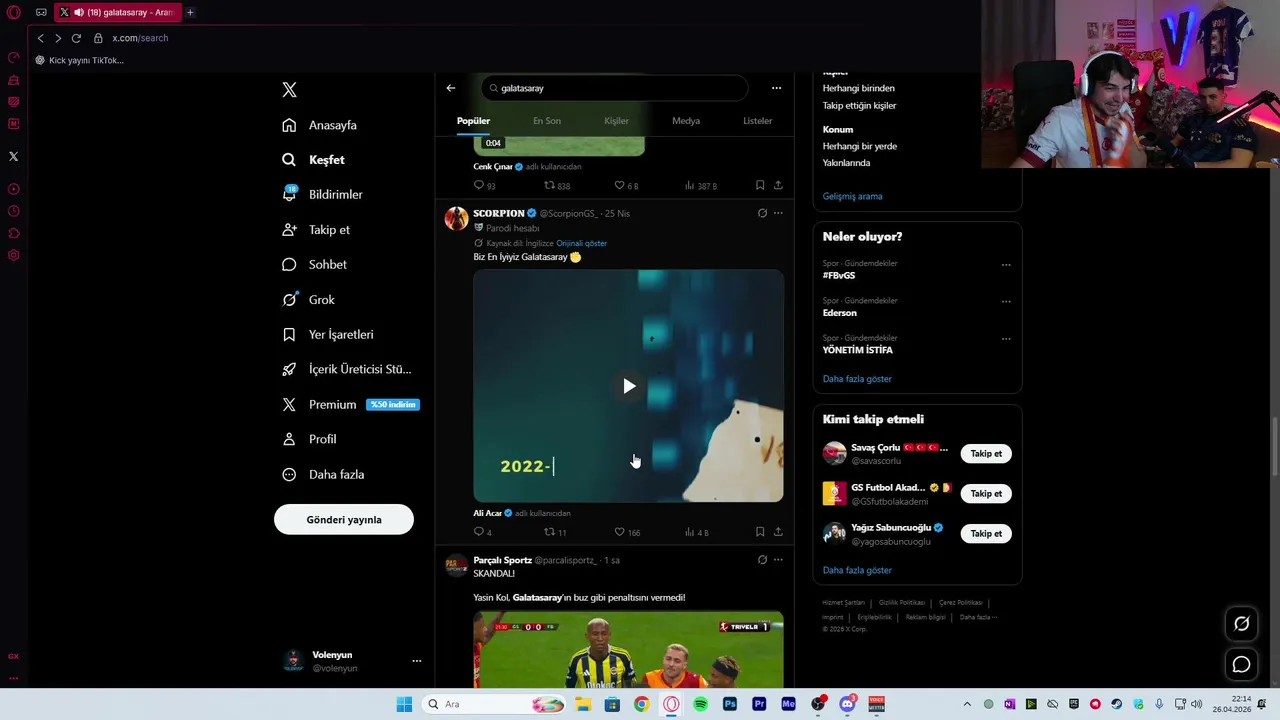This screenshot has width=1280, height=720.
Task: Open more options for Ederson trend
Action: [1006, 301]
